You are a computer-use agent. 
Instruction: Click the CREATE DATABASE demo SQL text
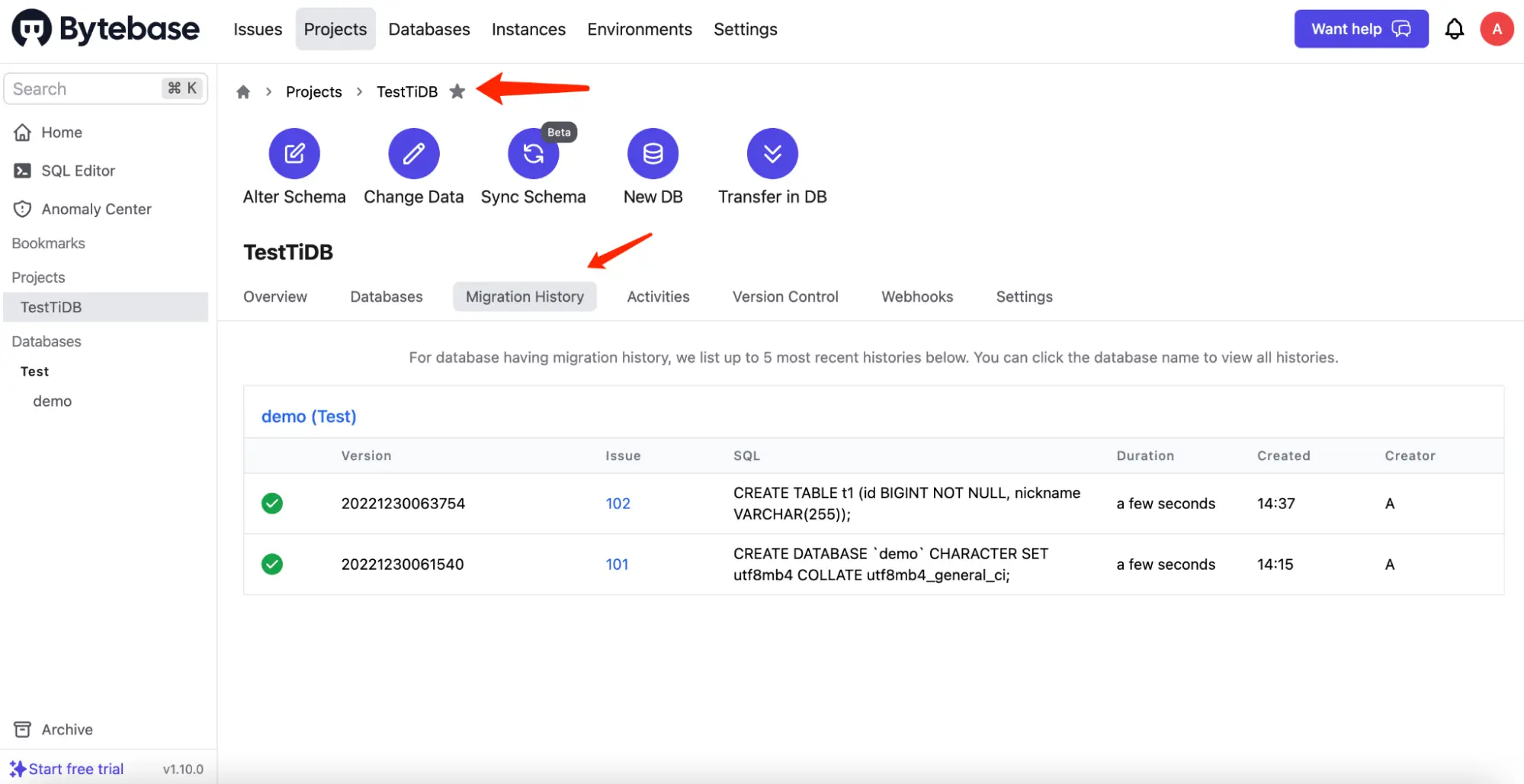[x=890, y=564]
